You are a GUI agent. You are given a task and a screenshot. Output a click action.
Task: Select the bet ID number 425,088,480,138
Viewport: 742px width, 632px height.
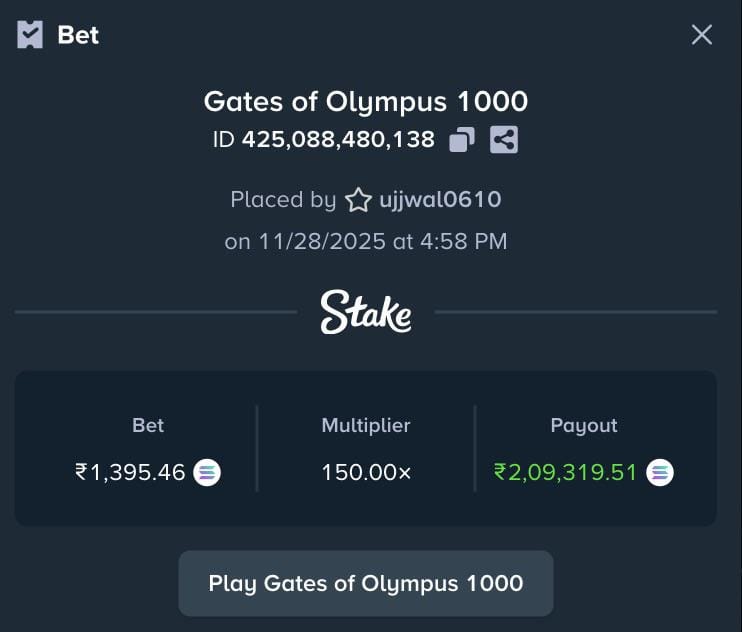coord(338,140)
